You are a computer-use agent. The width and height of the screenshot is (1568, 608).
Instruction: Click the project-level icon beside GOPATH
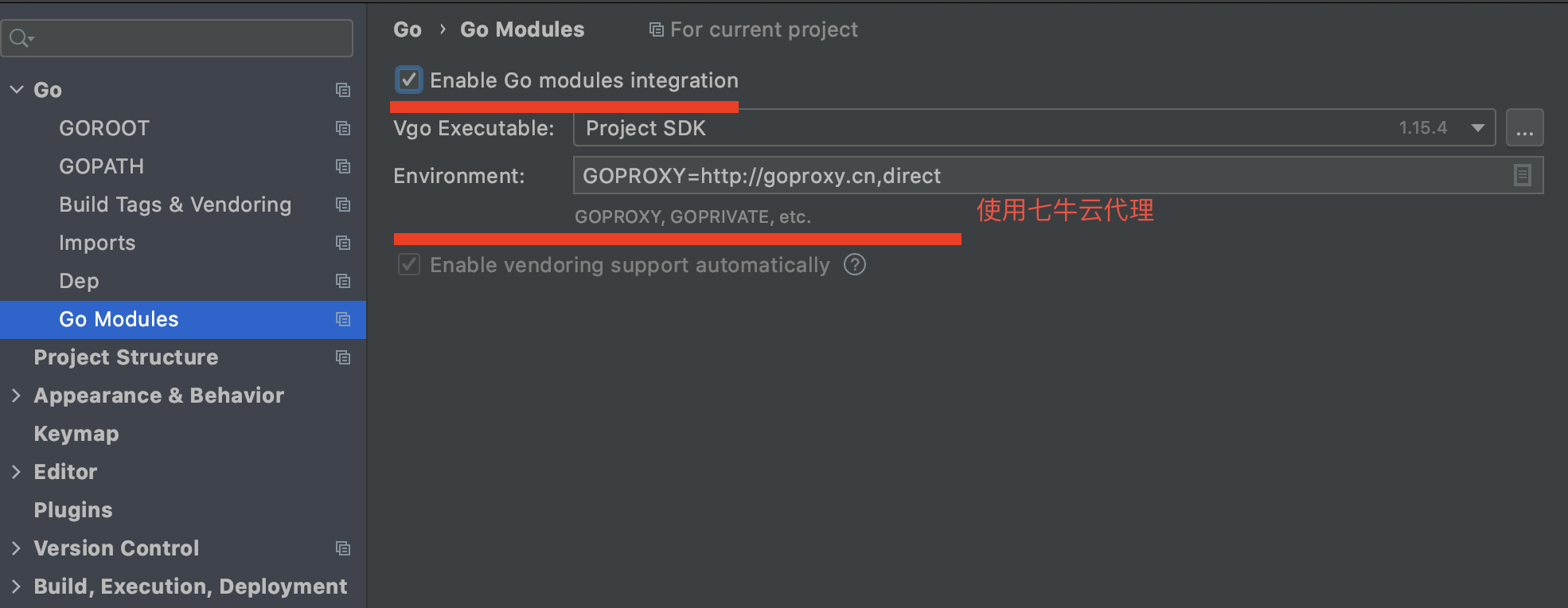click(x=343, y=166)
